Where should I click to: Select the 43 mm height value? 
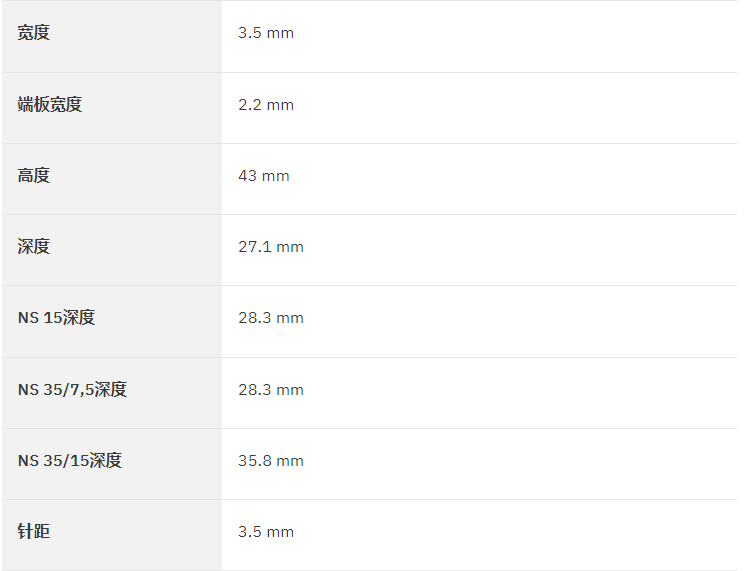[264, 176]
